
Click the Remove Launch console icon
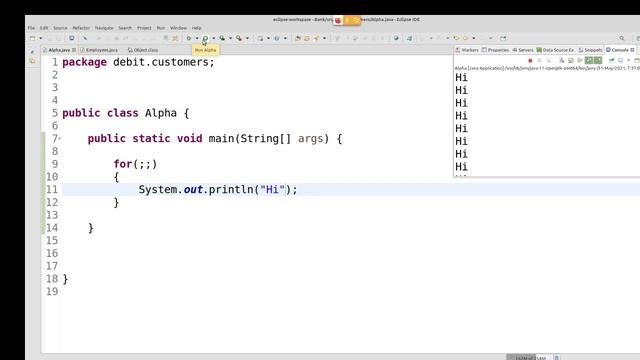539,60
